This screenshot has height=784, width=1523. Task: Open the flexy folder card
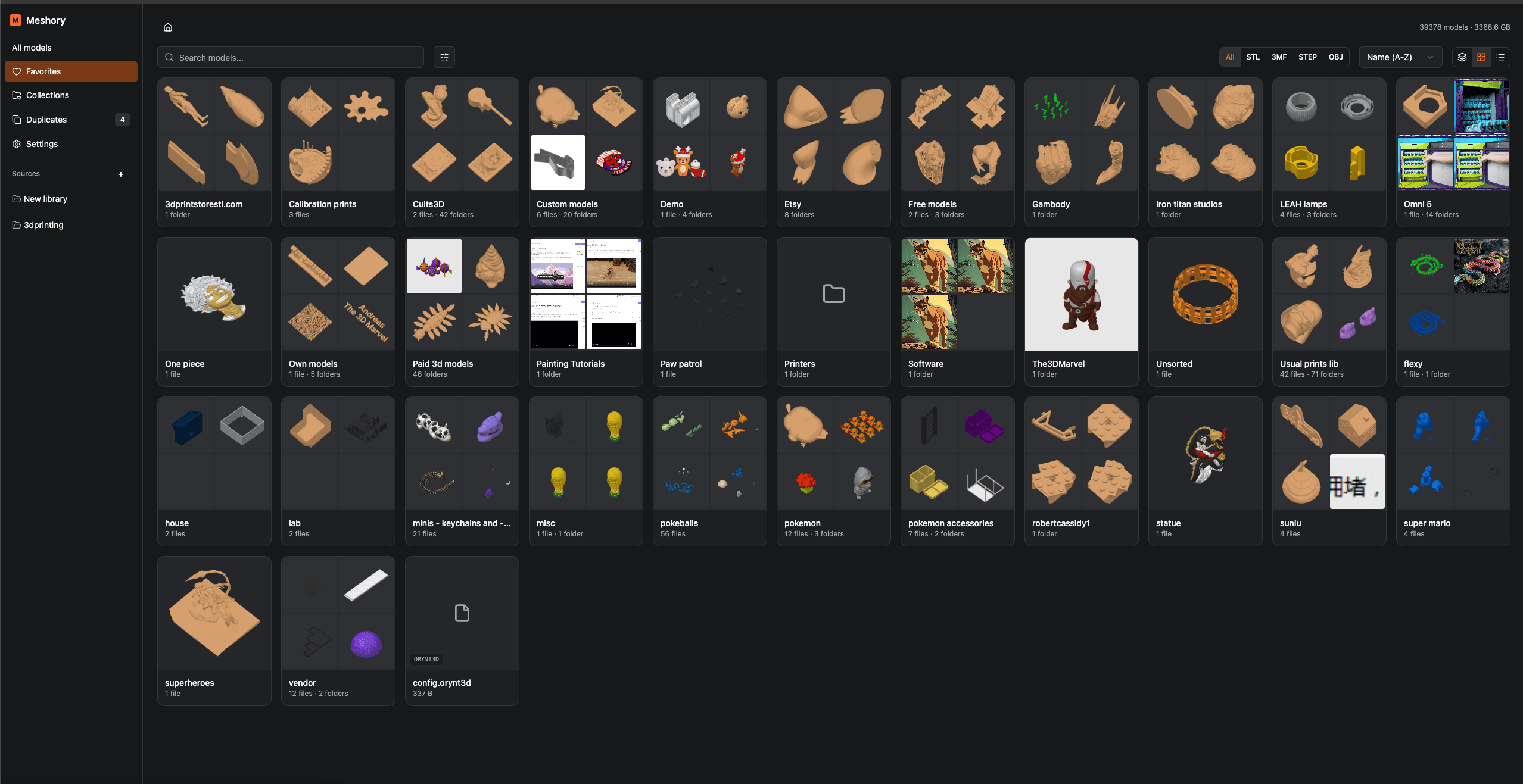click(1453, 312)
